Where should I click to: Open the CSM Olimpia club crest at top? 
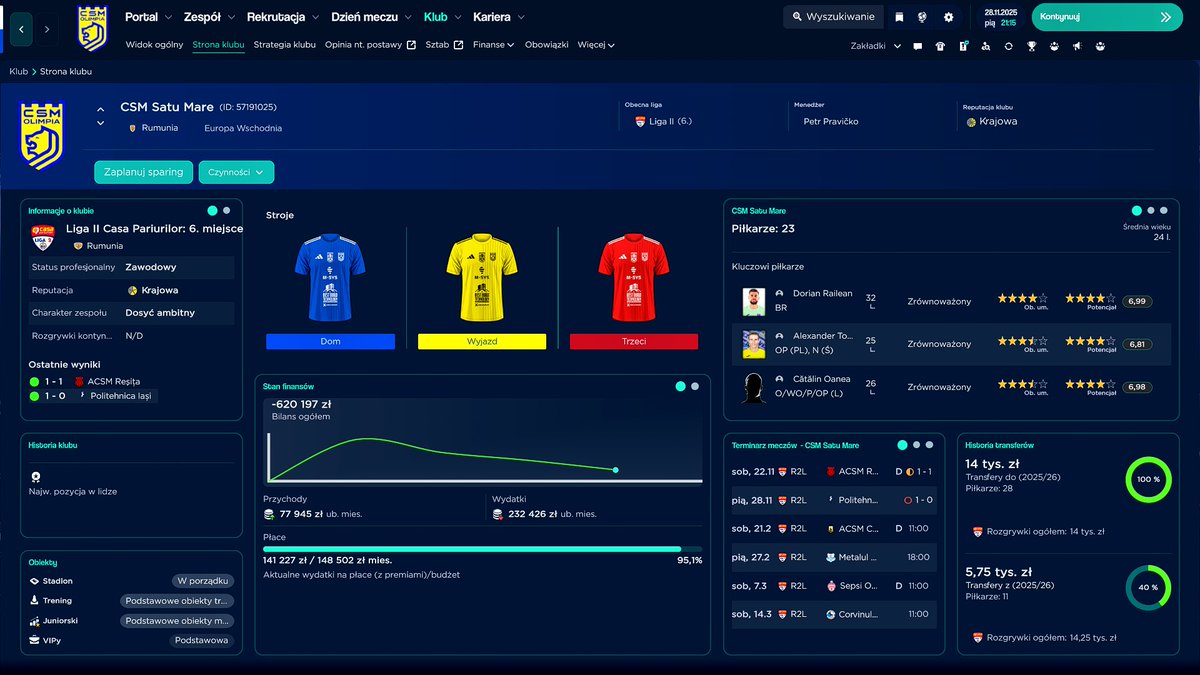coord(92,28)
